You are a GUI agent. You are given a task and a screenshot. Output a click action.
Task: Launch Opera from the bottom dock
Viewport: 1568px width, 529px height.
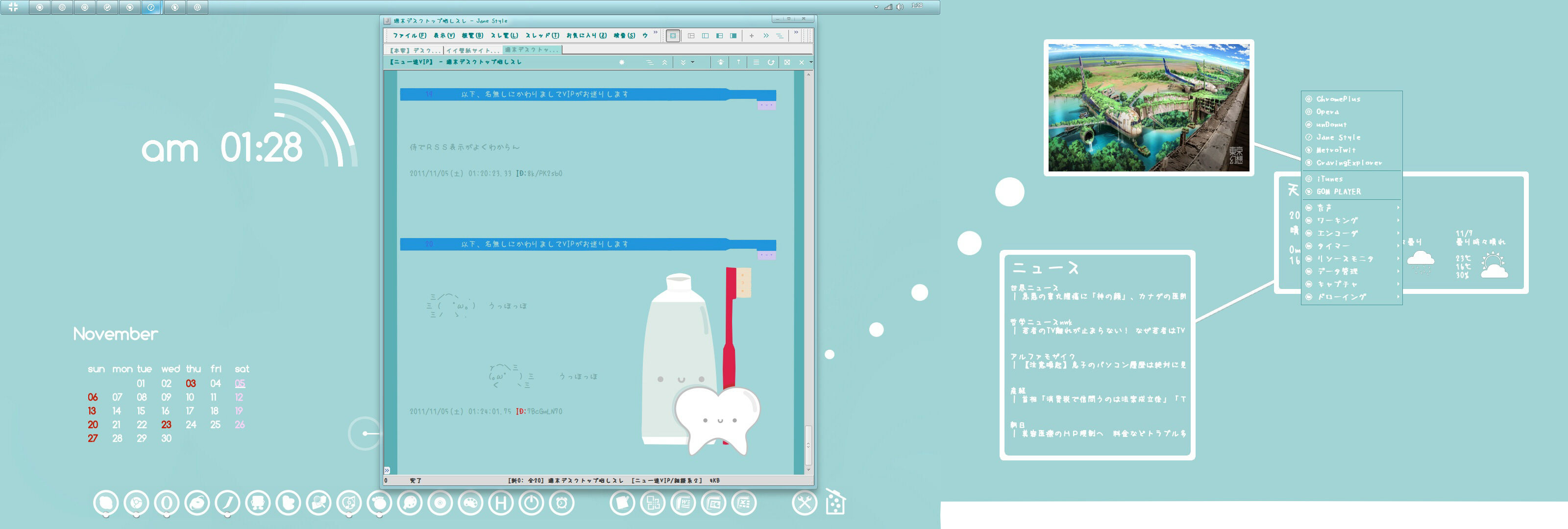167,503
